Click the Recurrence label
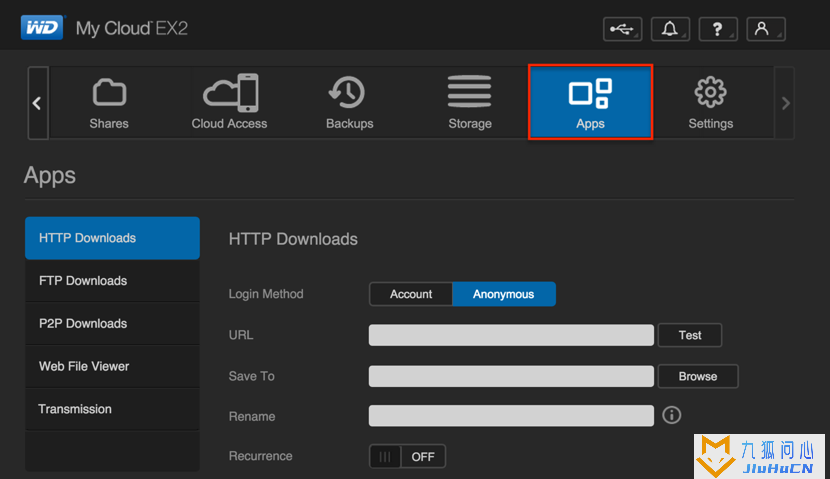Image resolution: width=830 pixels, height=479 pixels. (x=260, y=456)
